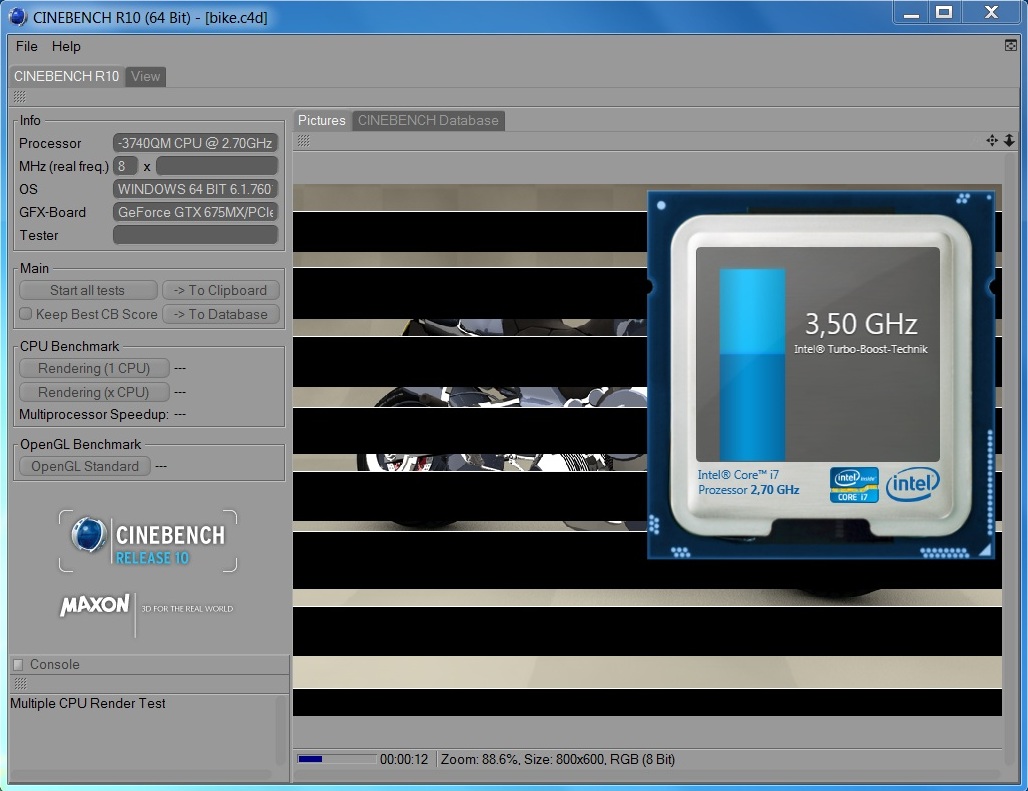Image resolution: width=1028 pixels, height=791 pixels.
Task: Click the 3,50 GHz Turbo-Boost frequency bar
Action: pyautogui.click(x=752, y=364)
